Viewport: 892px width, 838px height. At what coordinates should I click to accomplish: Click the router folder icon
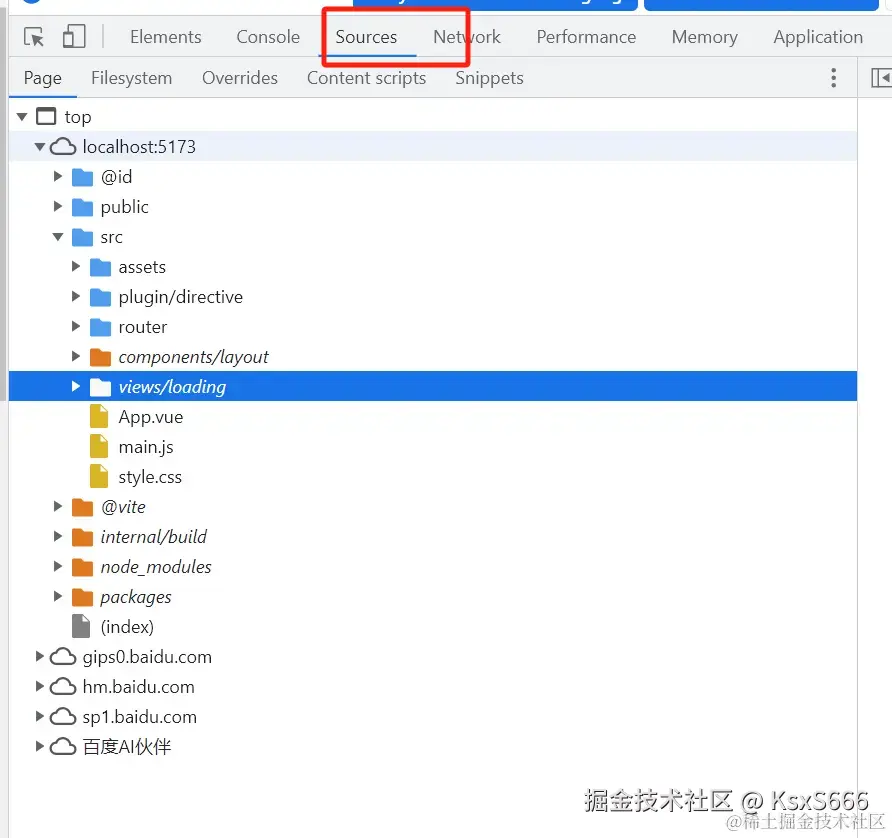[x=101, y=328]
